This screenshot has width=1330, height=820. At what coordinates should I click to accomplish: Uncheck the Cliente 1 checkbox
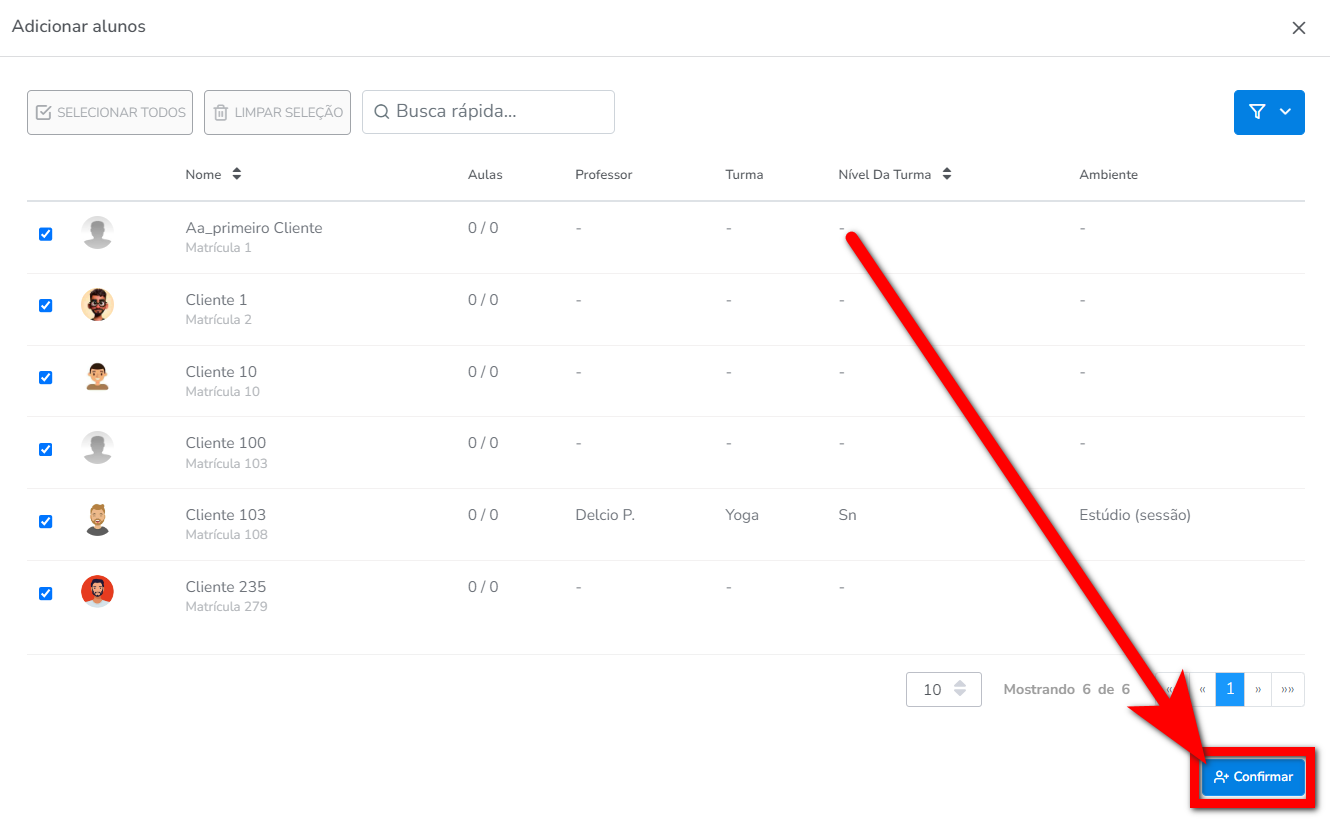(45, 306)
